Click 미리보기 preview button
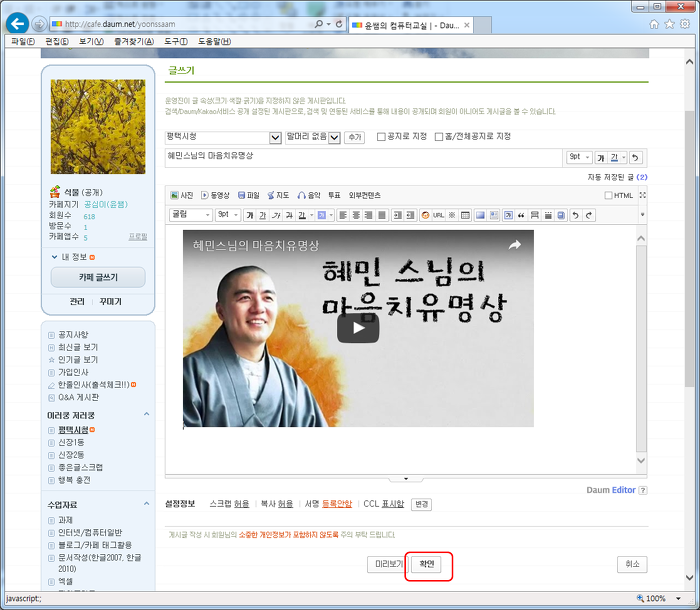 click(x=388, y=564)
